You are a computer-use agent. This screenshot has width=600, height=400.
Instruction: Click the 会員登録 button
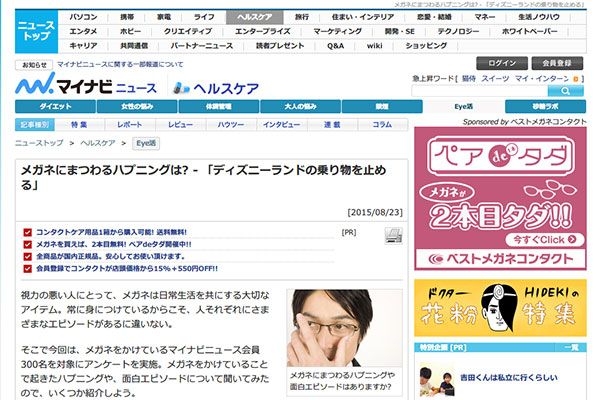click(x=557, y=63)
